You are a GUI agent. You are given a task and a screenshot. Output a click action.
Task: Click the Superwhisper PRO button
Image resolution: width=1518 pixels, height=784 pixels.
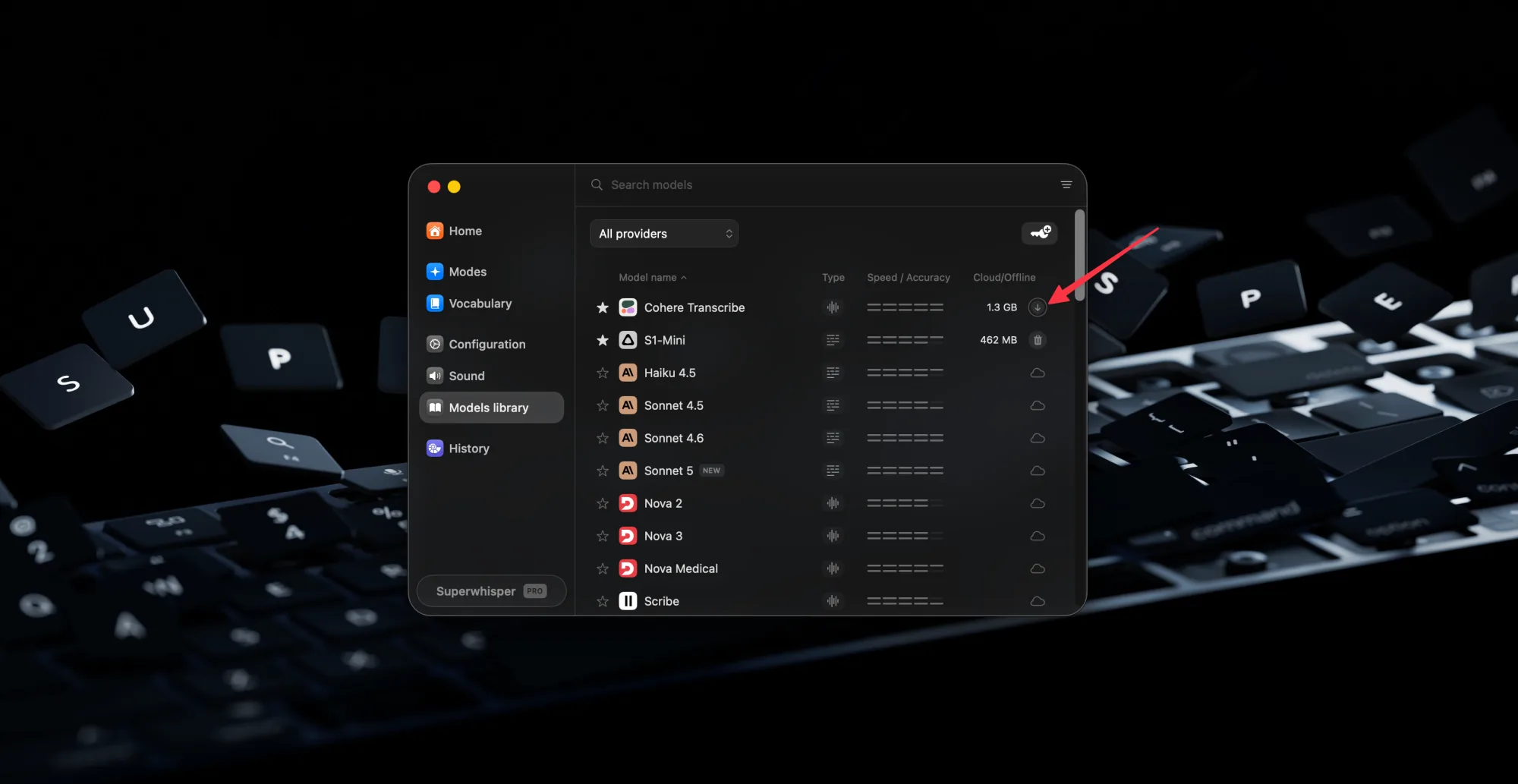(491, 591)
